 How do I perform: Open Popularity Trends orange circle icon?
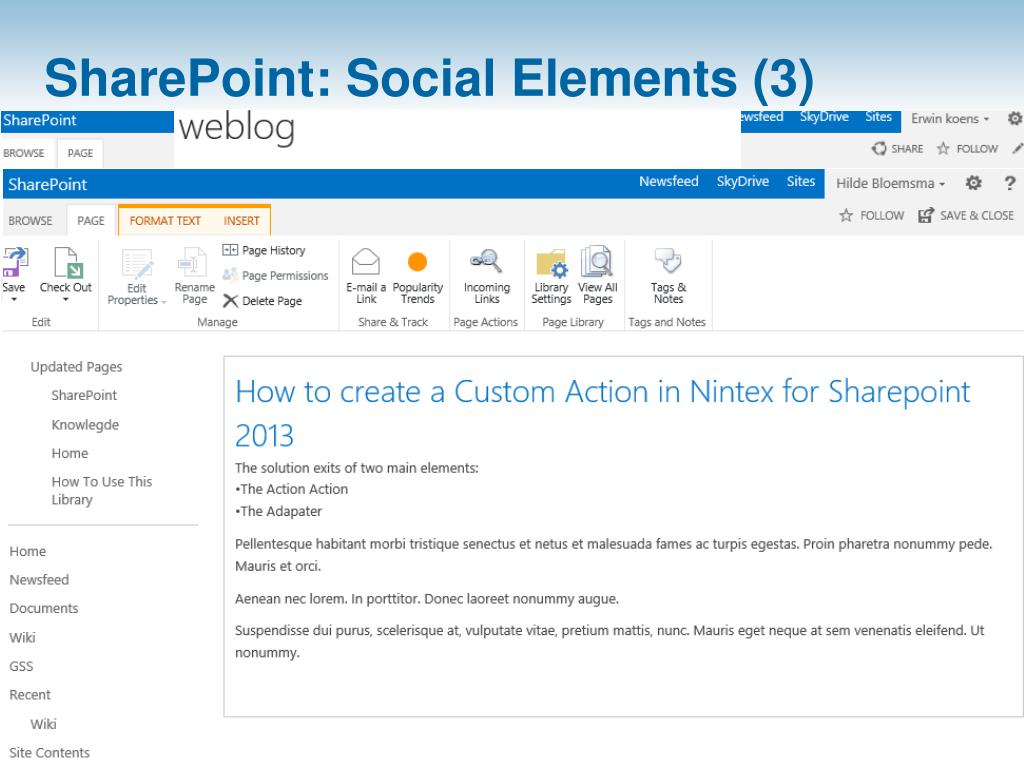coord(417,262)
